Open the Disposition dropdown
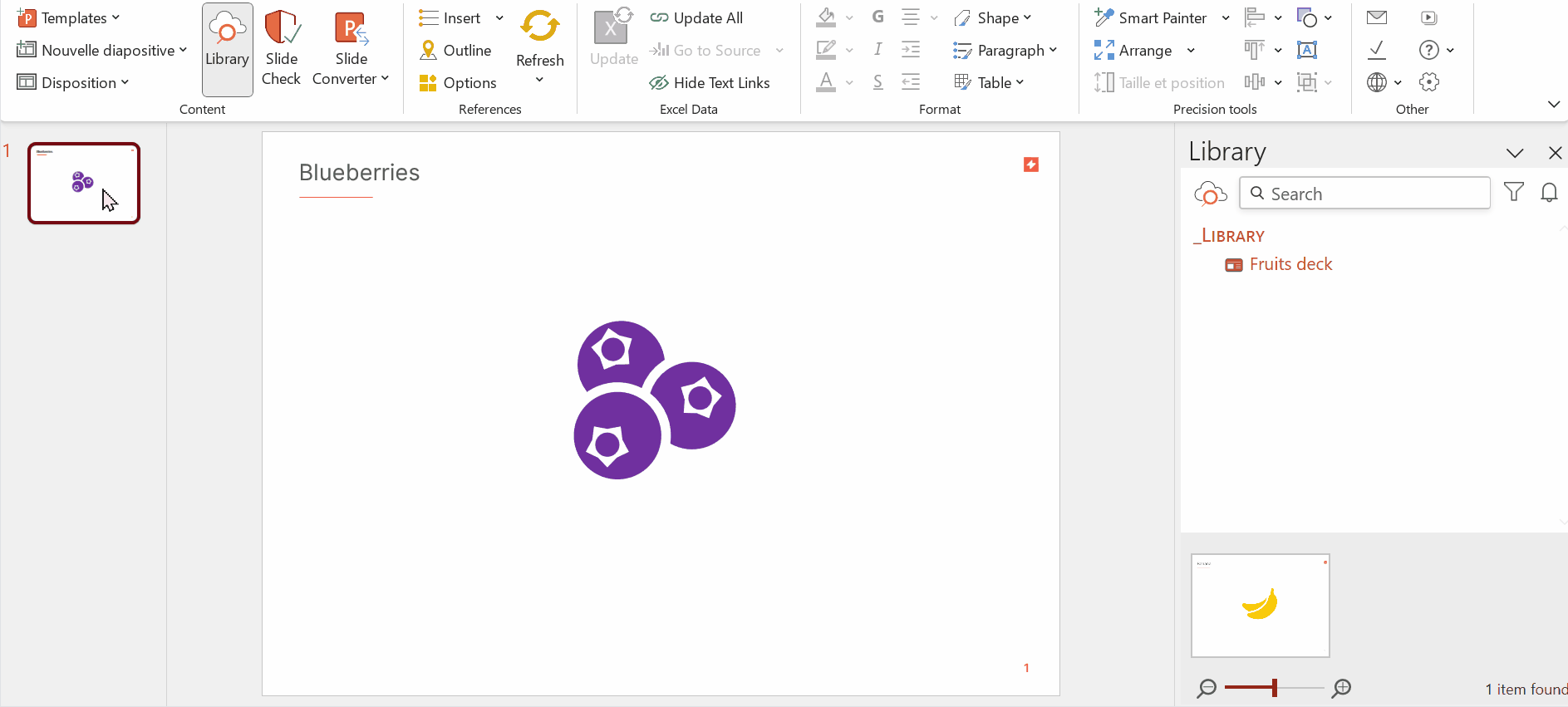This screenshot has width=1568, height=707. point(73,82)
